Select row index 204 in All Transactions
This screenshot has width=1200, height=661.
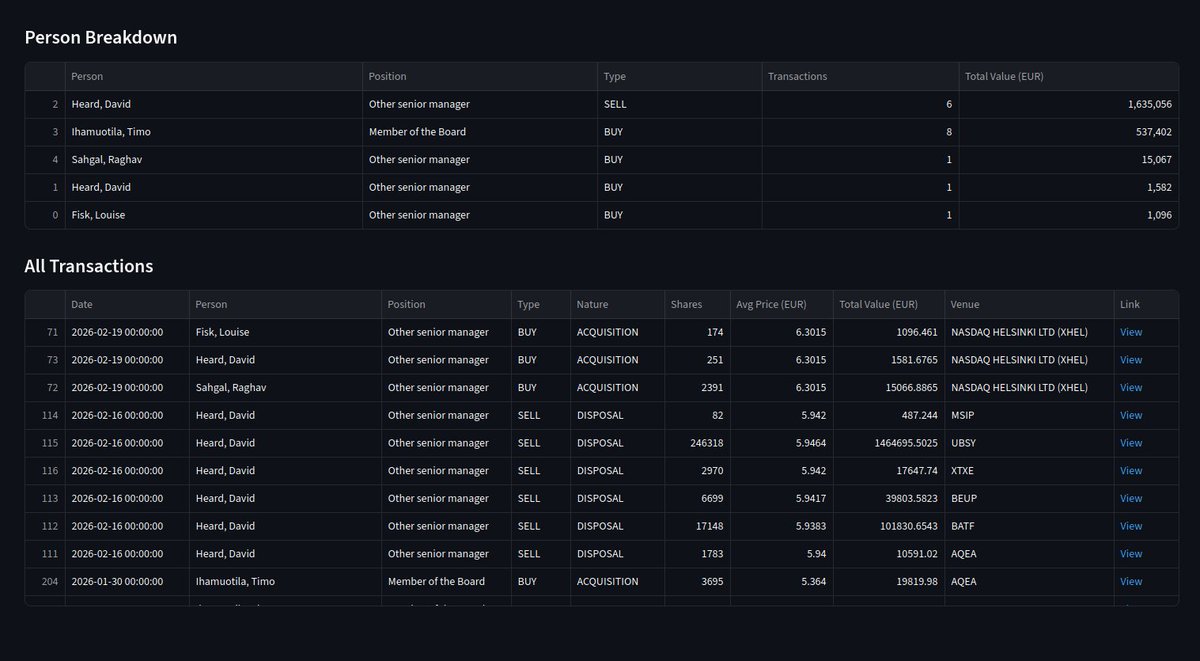point(45,582)
